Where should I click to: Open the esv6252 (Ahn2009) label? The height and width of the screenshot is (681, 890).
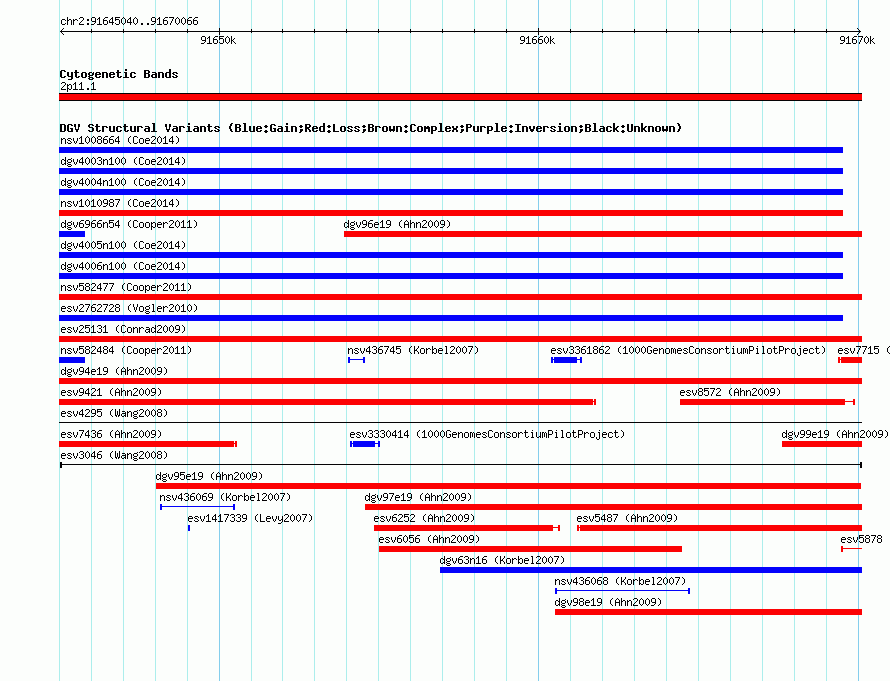pos(424,518)
